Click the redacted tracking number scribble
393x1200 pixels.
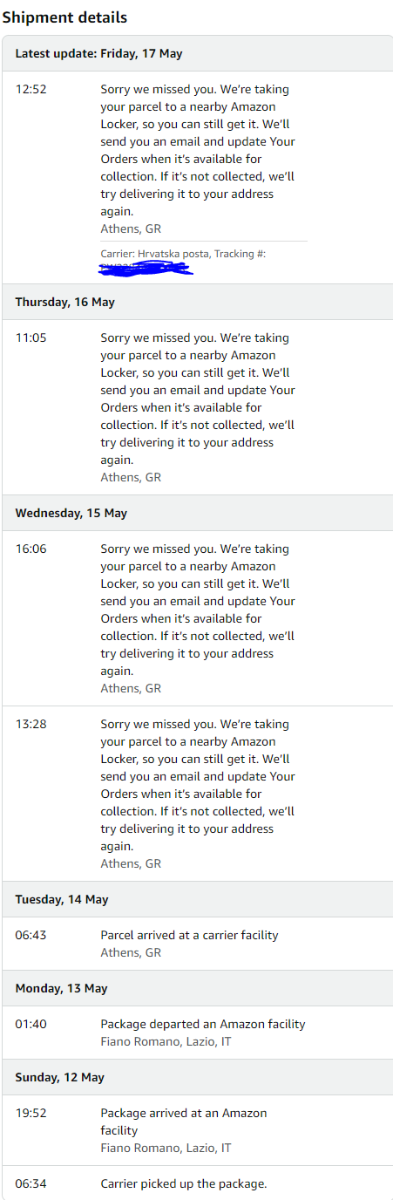pos(146,268)
